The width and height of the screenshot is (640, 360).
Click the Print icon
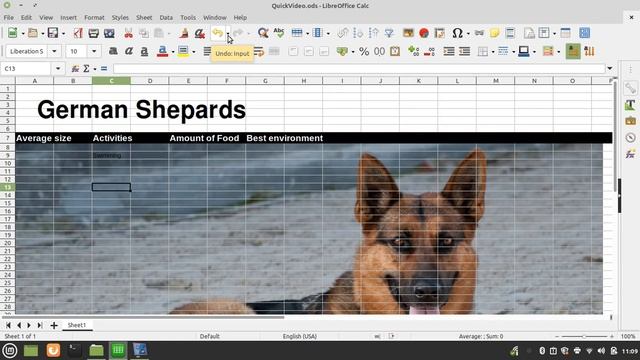93,33
